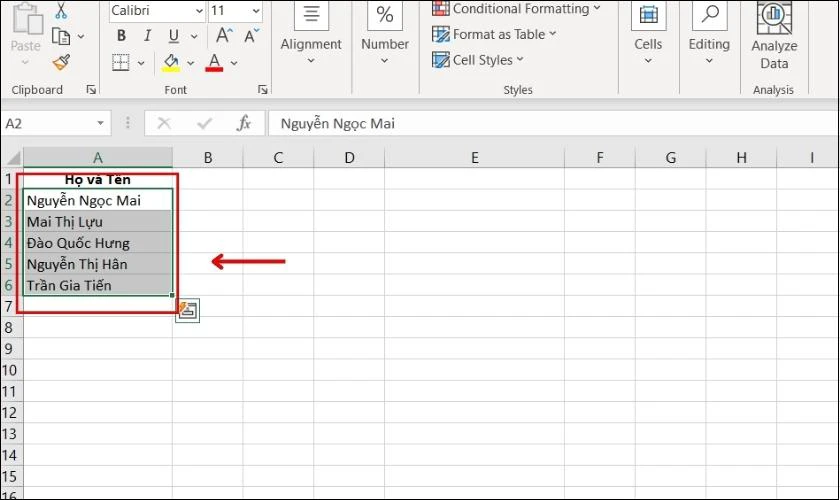Screen dimensions: 840x500
Task: Select column A header
Action: coord(98,158)
